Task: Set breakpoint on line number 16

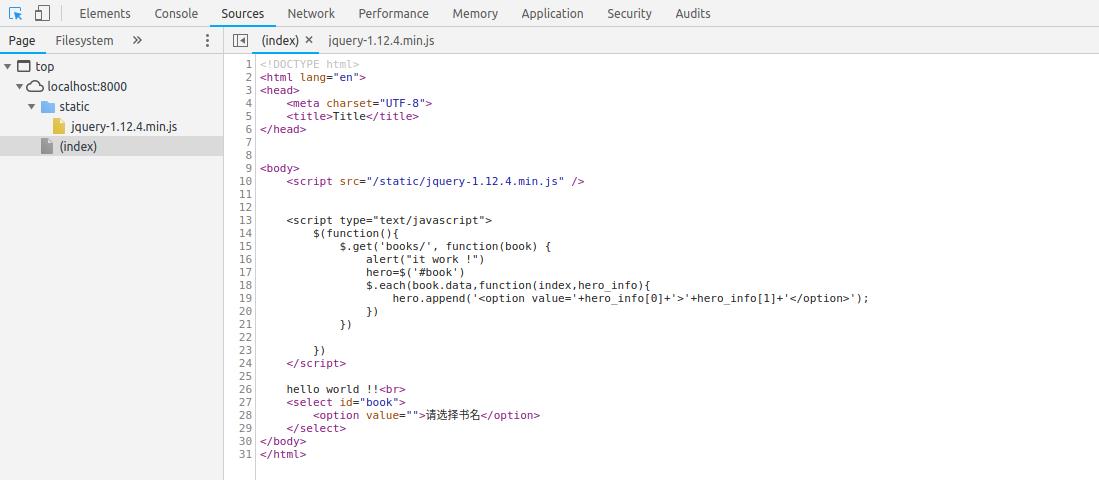Action: click(245, 259)
